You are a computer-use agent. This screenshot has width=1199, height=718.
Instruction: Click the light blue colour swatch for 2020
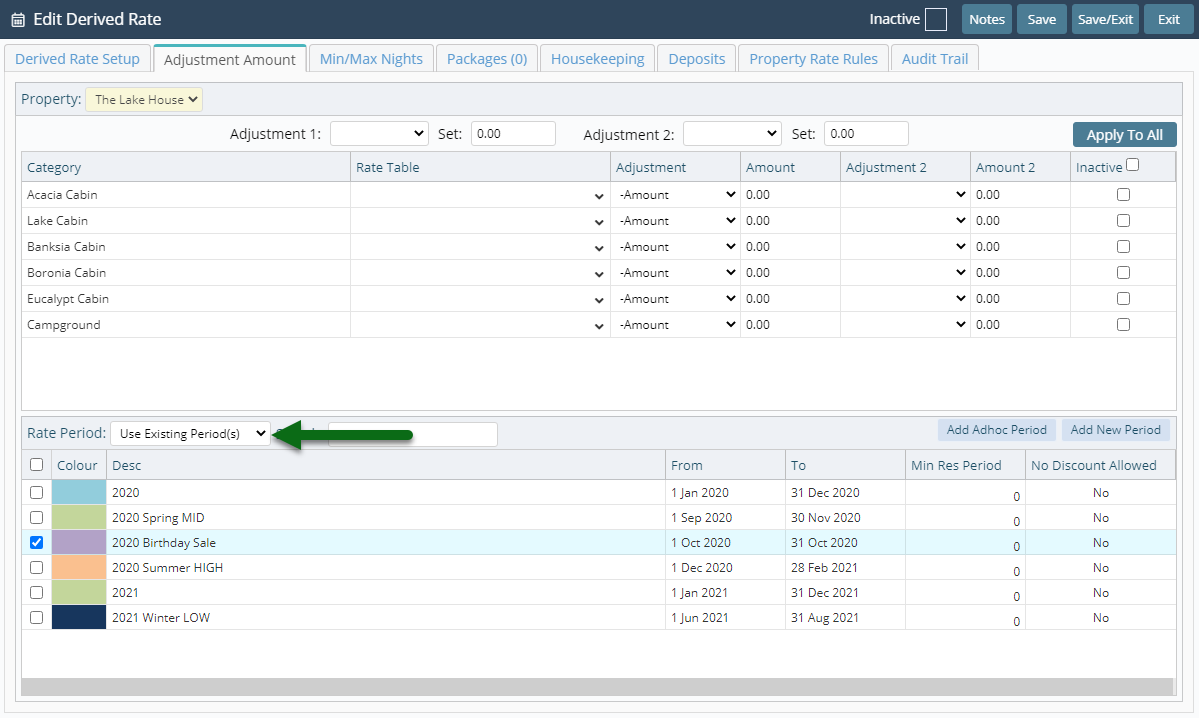point(79,492)
